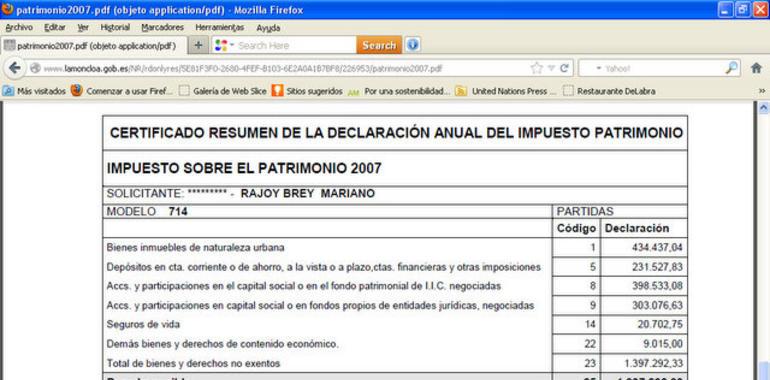Reload the page with refresh icon
The image size is (770, 380).
pyautogui.click(x=564, y=68)
